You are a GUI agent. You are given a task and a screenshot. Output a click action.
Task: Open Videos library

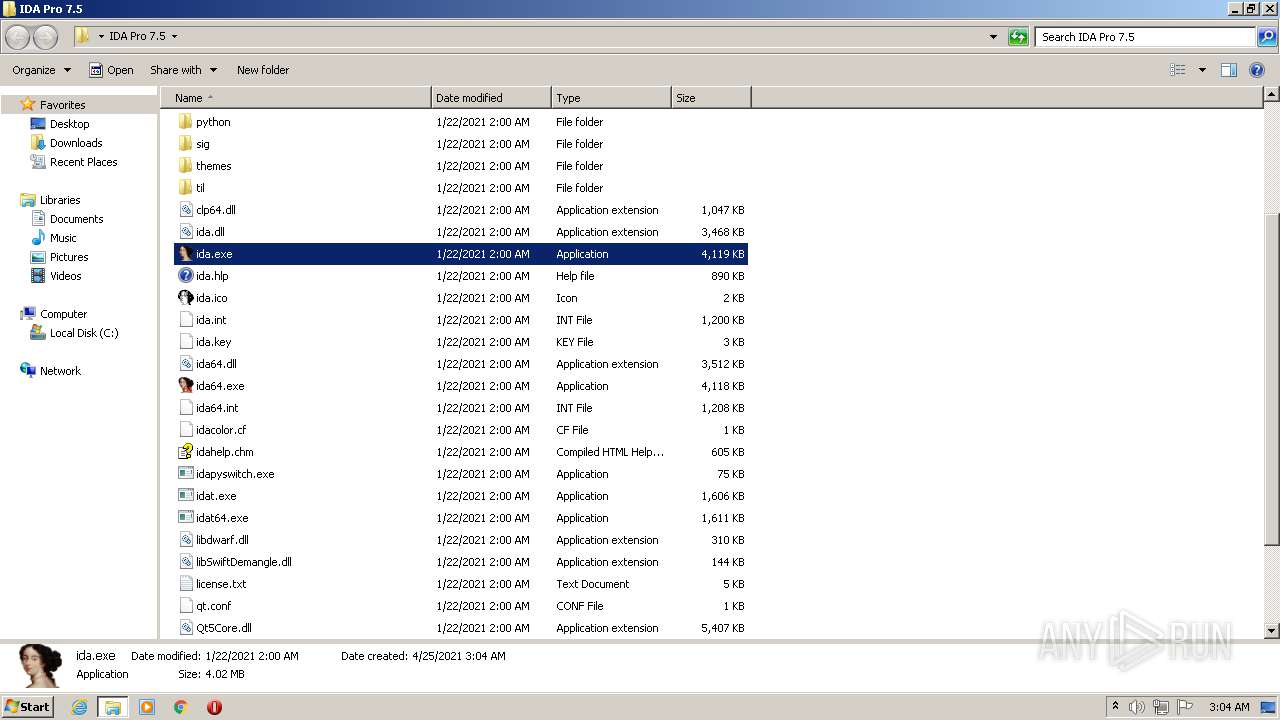click(65, 276)
